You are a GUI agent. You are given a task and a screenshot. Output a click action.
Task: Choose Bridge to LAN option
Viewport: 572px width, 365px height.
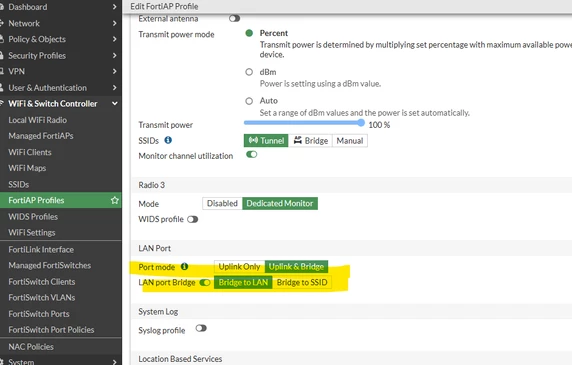tap(243, 282)
